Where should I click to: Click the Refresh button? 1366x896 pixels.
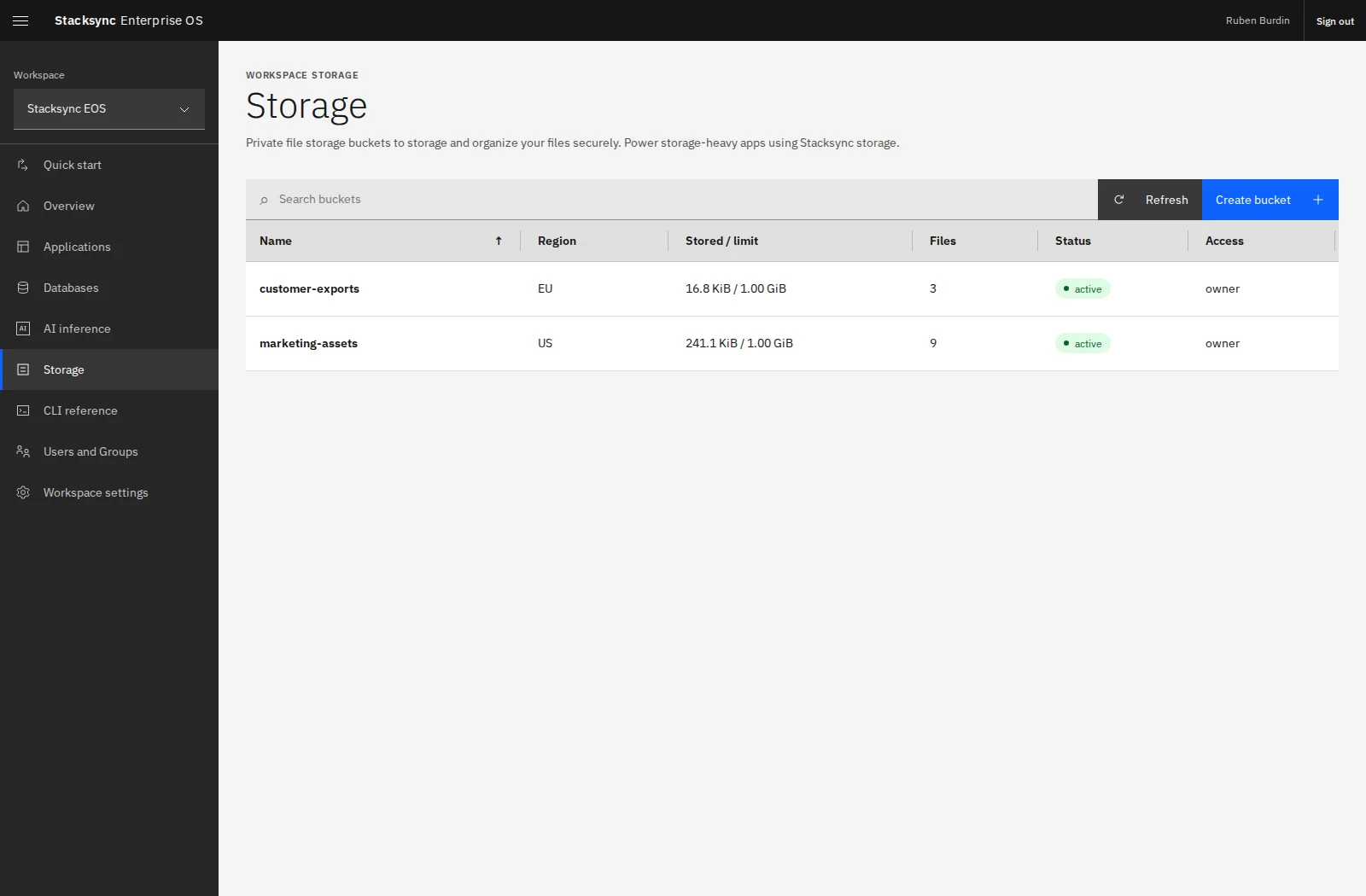pos(1150,200)
